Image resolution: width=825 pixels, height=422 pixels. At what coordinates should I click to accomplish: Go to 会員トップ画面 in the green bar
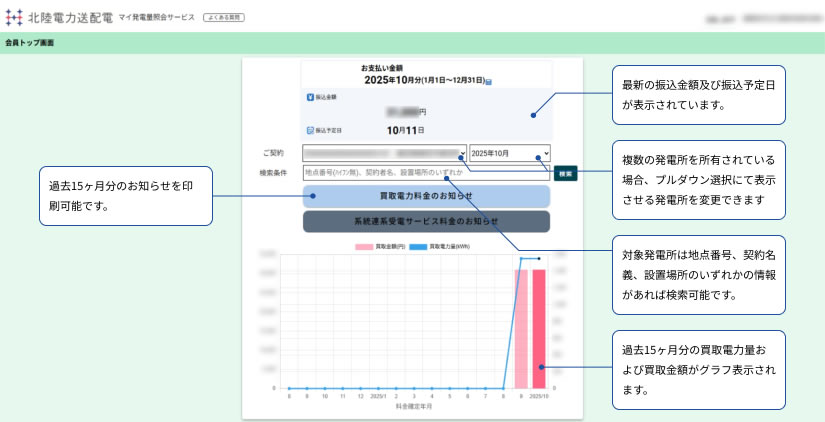click(x=30, y=43)
